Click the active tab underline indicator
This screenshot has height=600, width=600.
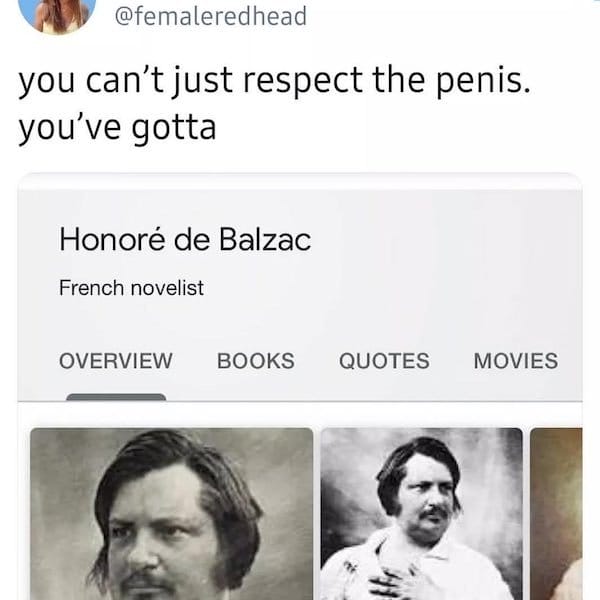116,397
